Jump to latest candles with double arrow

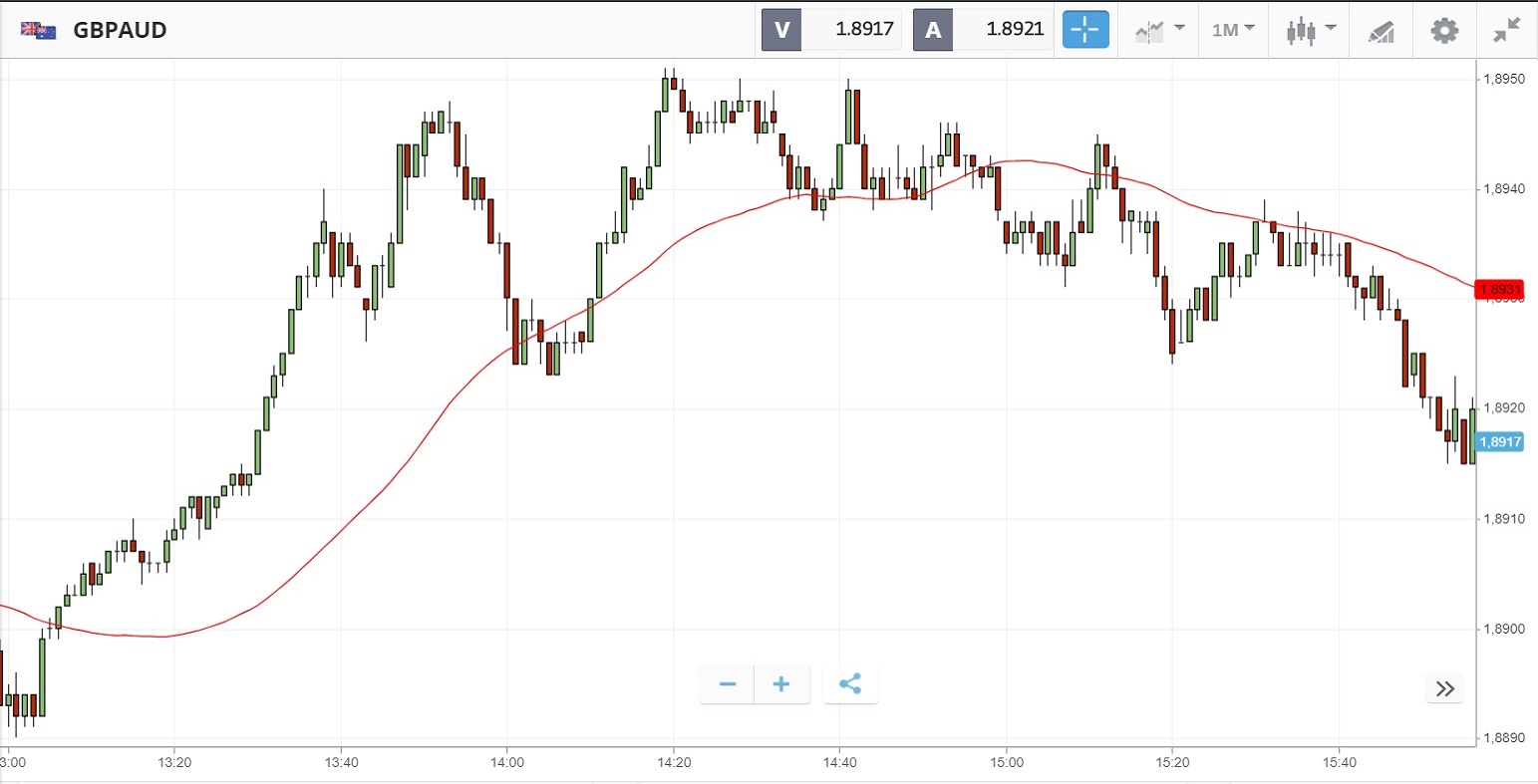(1444, 688)
